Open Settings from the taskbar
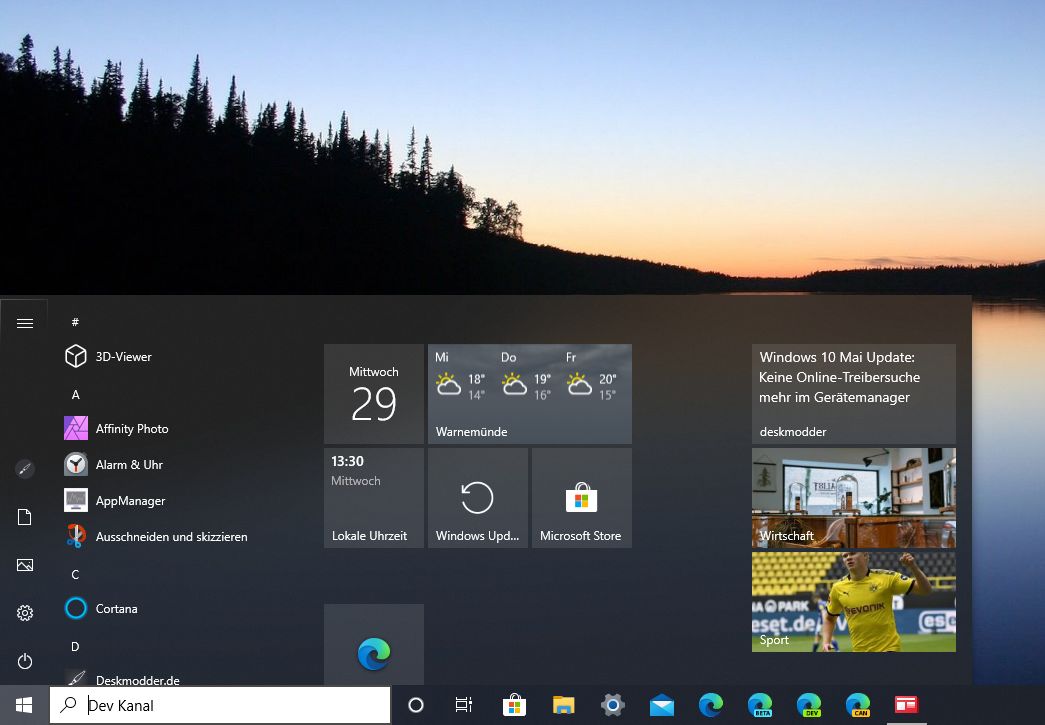 612,705
